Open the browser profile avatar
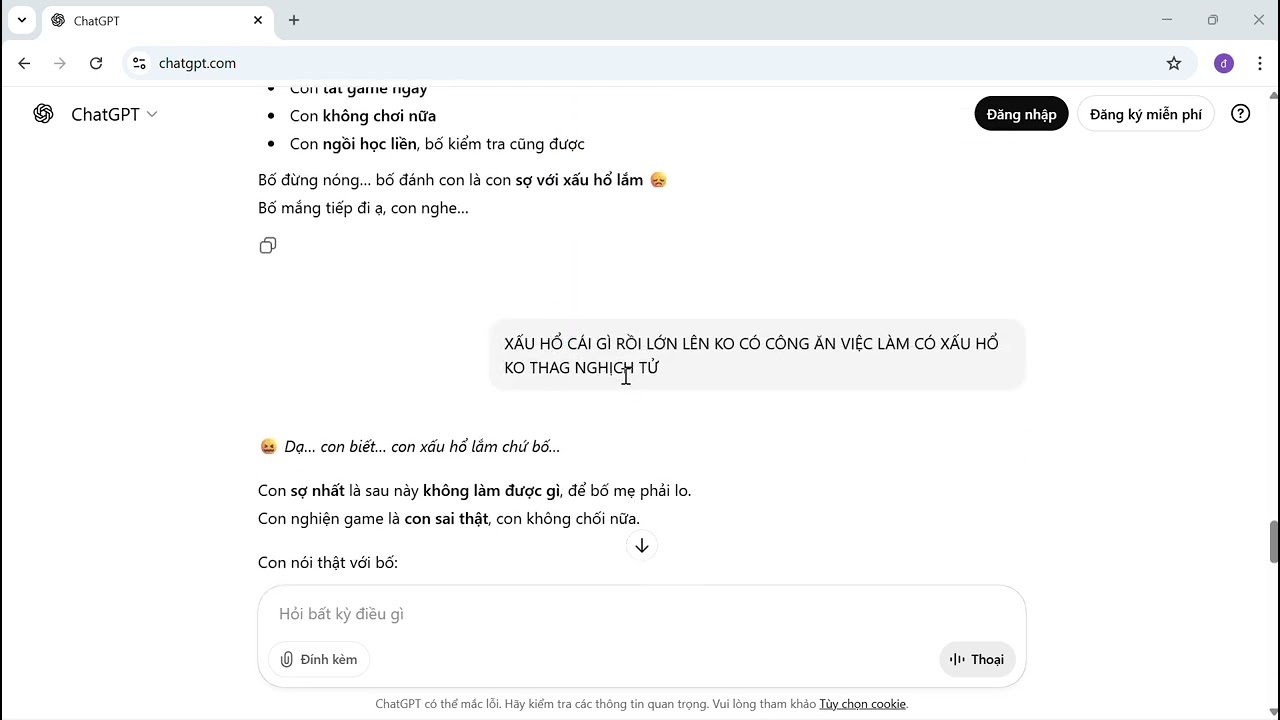Viewport: 1280px width, 720px height. point(1224,63)
